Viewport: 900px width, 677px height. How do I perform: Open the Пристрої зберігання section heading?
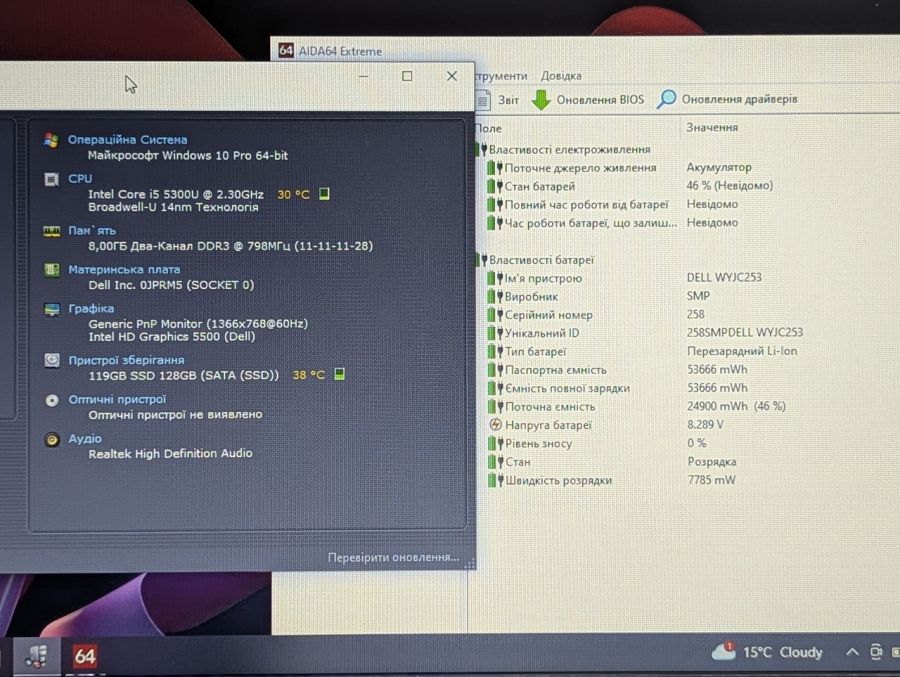tap(126, 360)
